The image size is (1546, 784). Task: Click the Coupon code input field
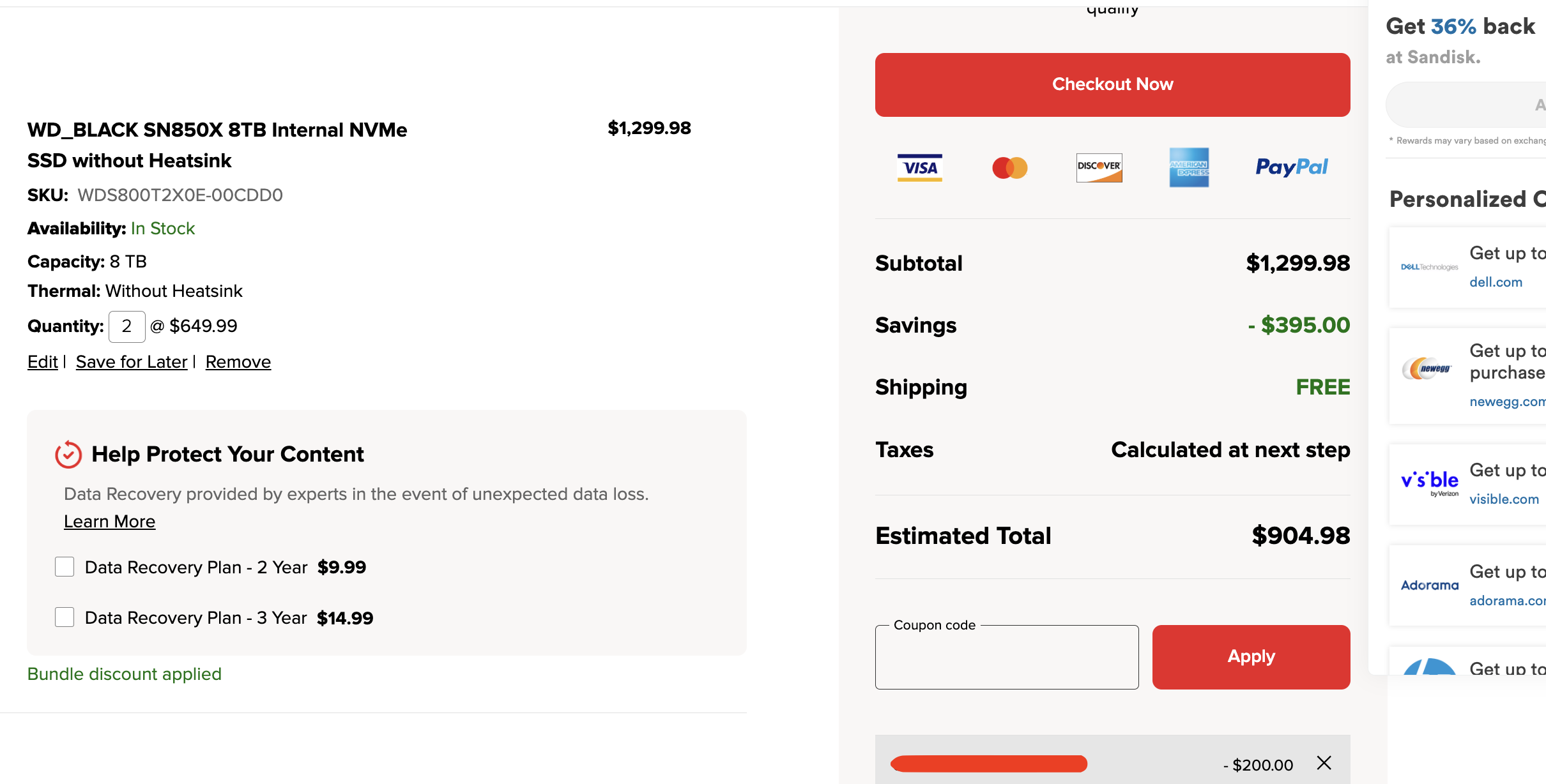point(1007,657)
